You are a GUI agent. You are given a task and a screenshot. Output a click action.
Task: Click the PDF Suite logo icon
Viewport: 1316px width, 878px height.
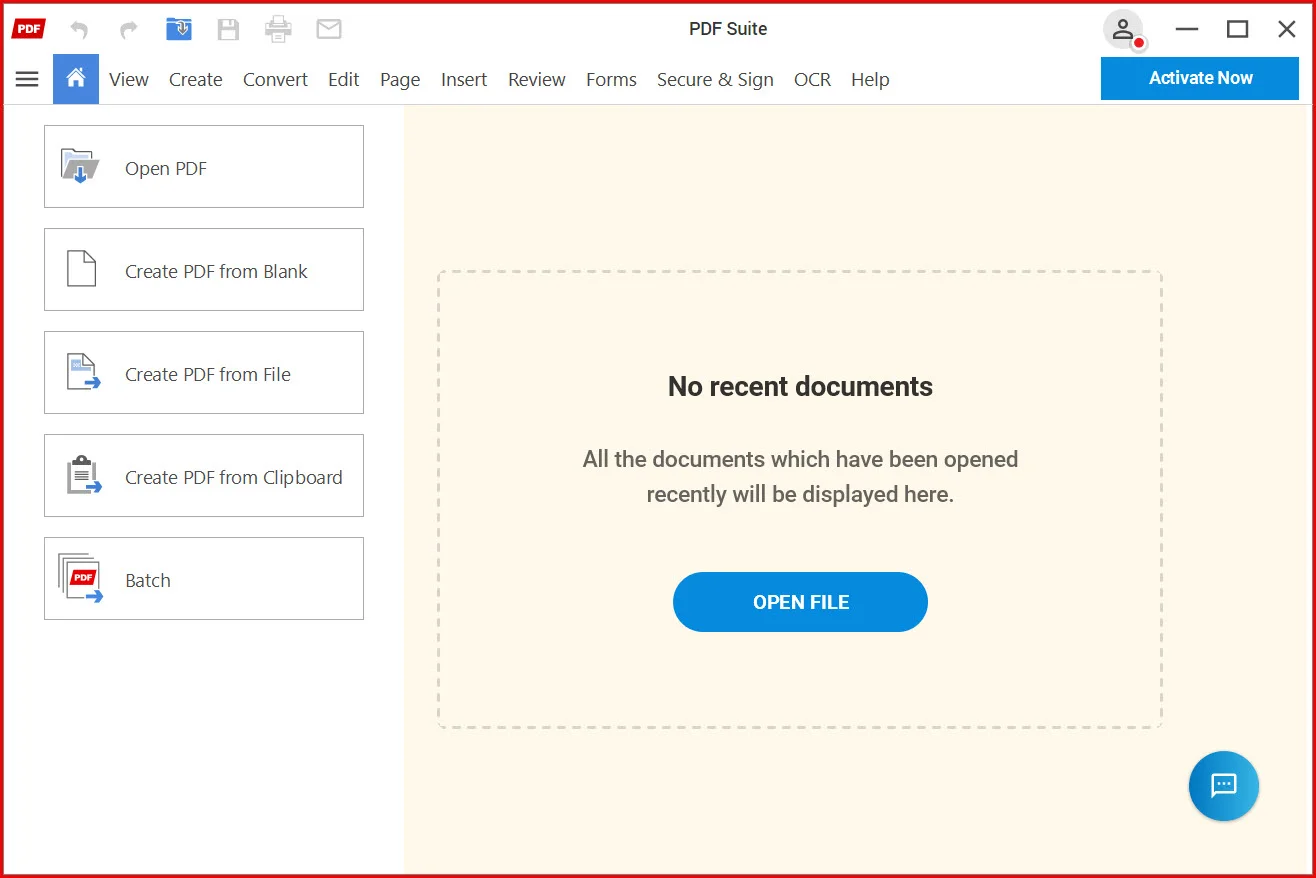pos(28,29)
